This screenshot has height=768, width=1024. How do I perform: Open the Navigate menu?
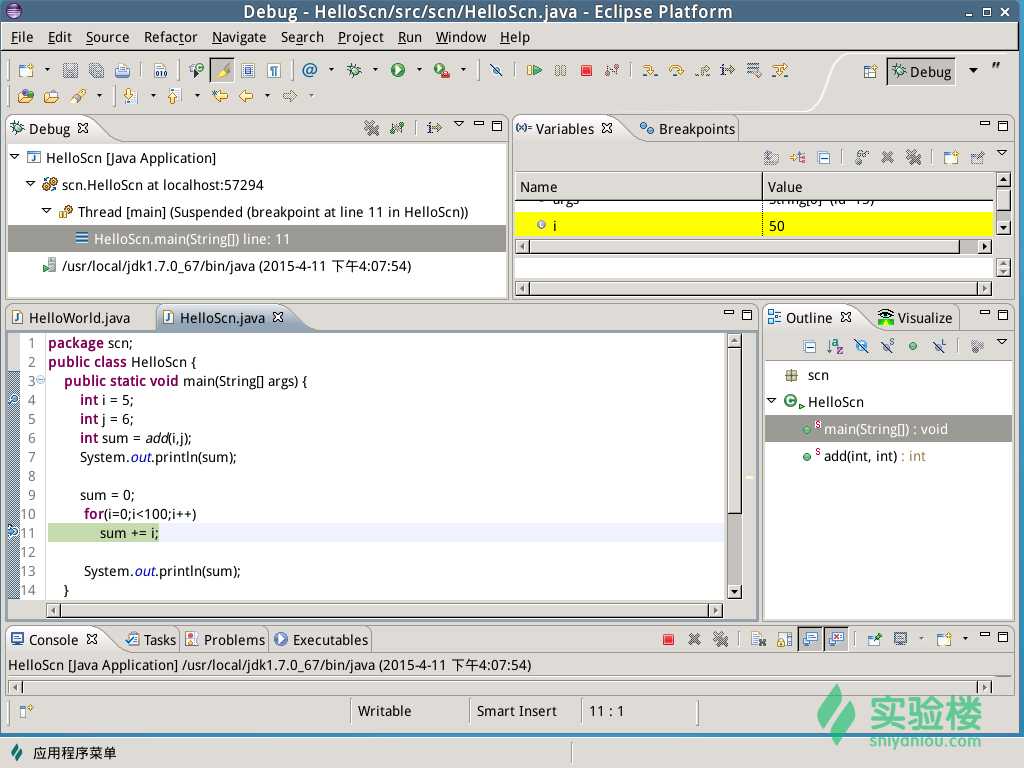pos(239,37)
